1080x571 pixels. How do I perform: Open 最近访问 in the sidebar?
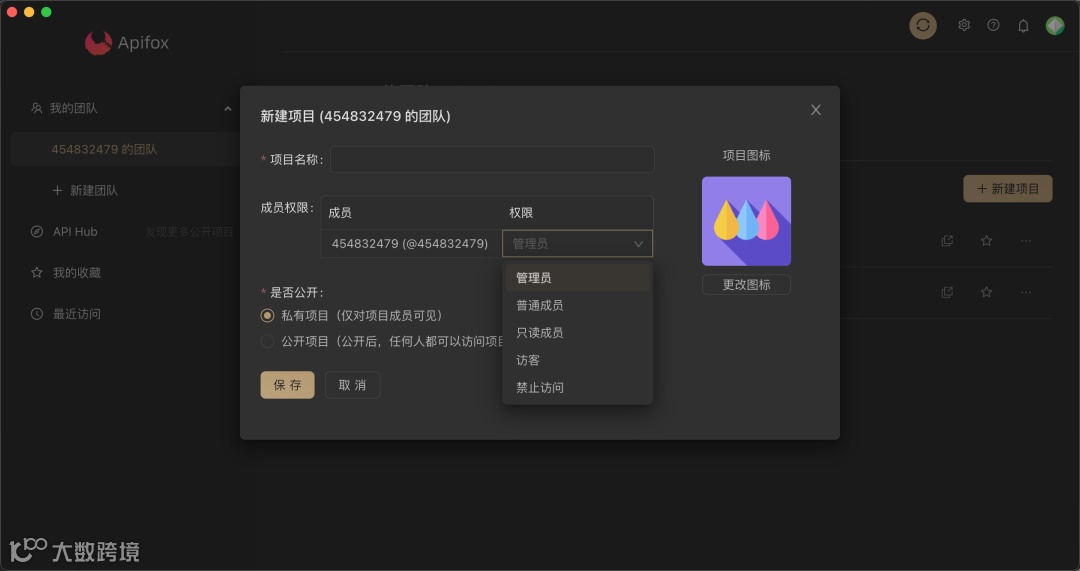[76, 314]
